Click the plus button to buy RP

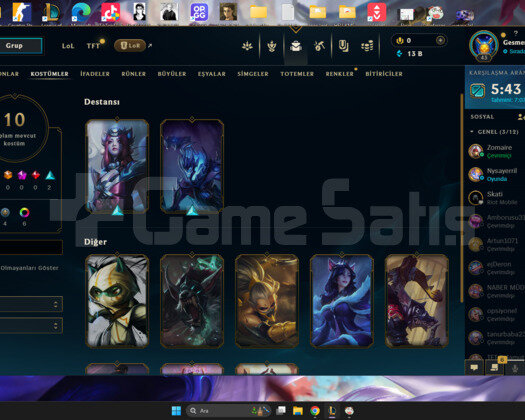(440, 40)
